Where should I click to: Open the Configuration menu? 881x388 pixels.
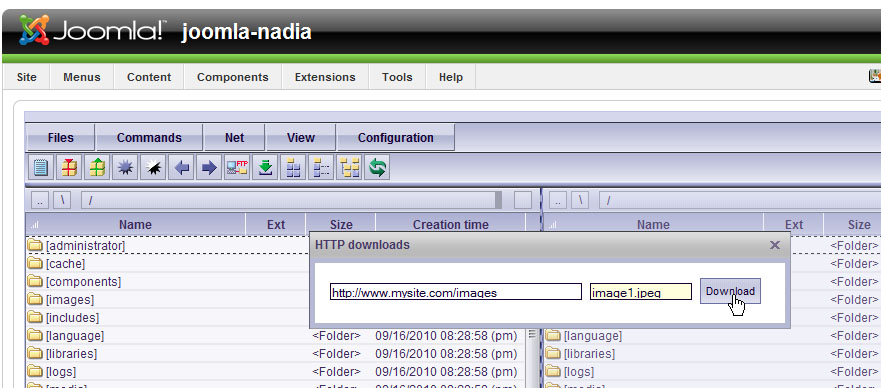[396, 138]
